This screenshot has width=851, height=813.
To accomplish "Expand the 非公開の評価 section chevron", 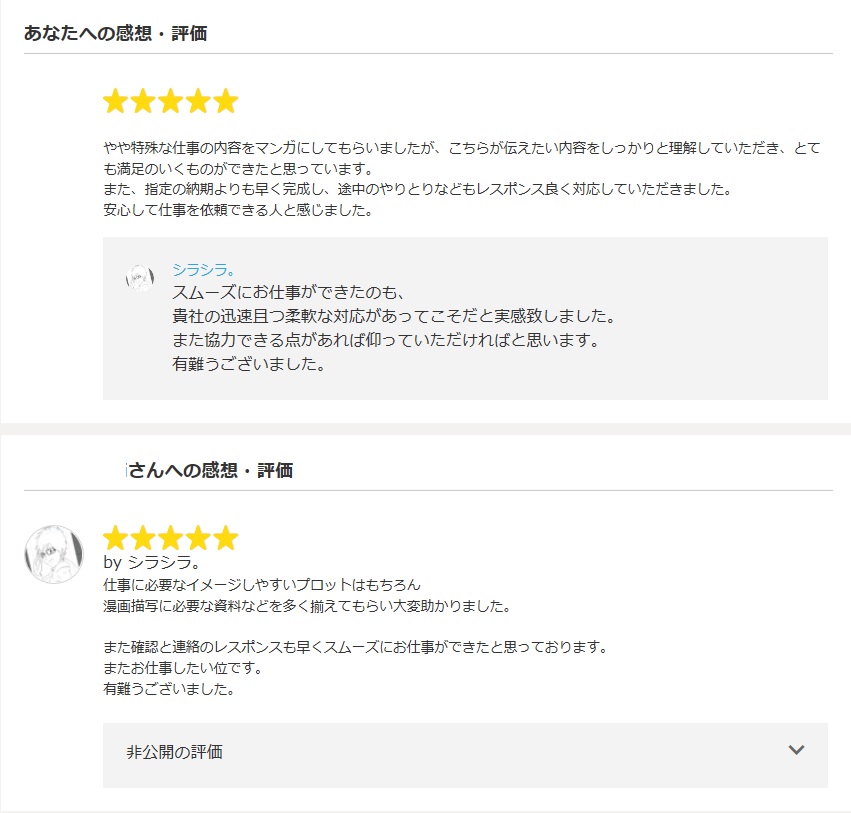I will tap(796, 750).
